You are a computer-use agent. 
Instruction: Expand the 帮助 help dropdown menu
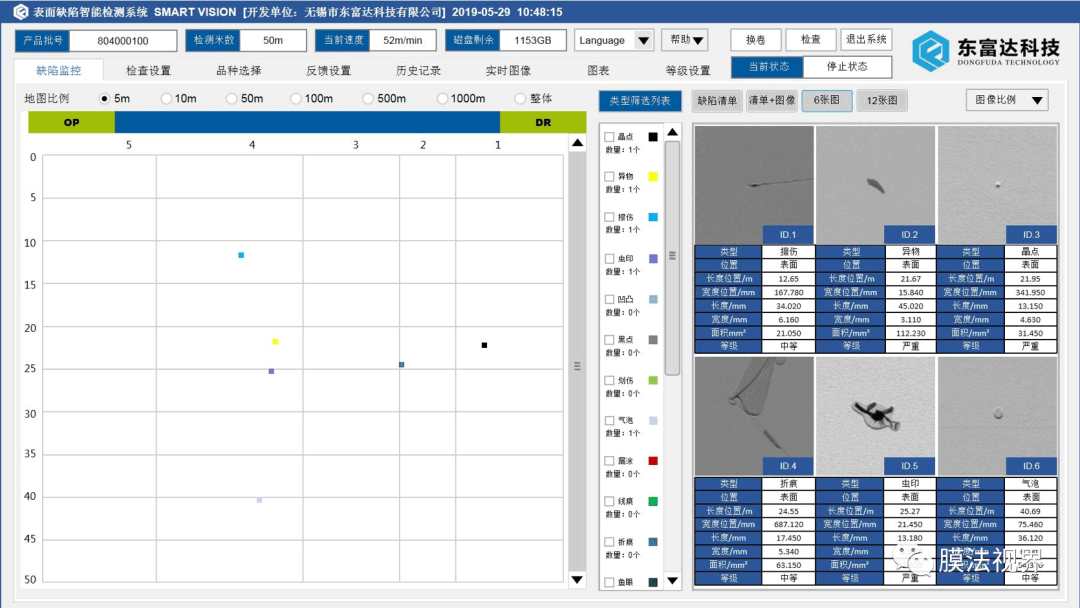pyautogui.click(x=686, y=40)
